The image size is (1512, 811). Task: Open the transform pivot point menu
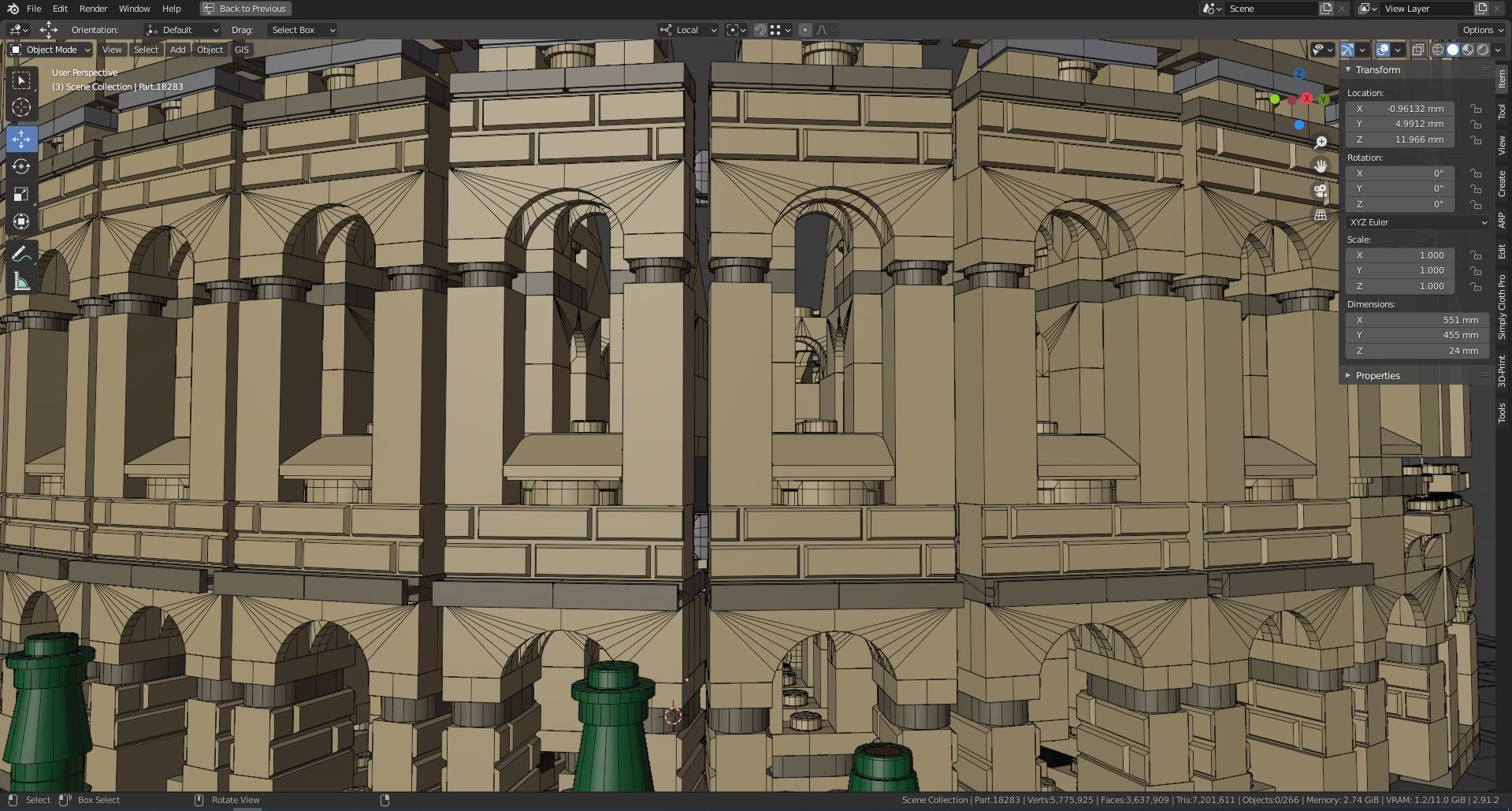pos(737,30)
